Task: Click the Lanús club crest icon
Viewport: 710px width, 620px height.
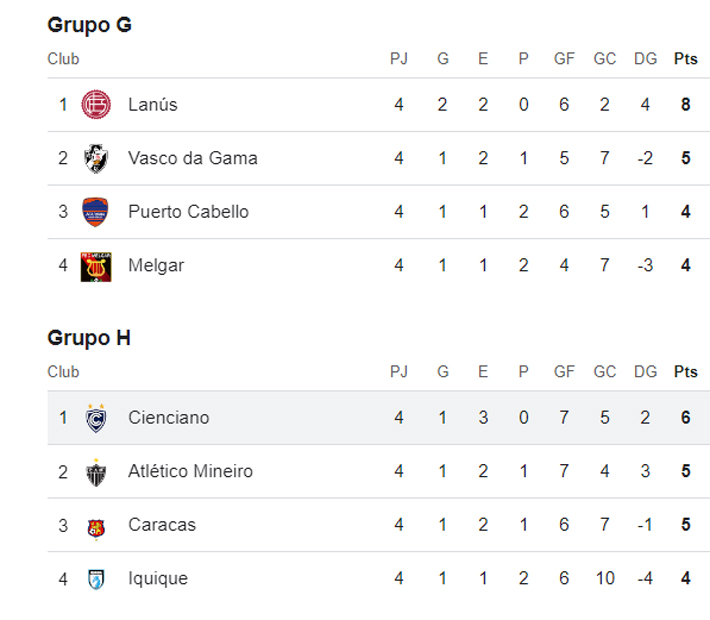Action: pos(96,104)
